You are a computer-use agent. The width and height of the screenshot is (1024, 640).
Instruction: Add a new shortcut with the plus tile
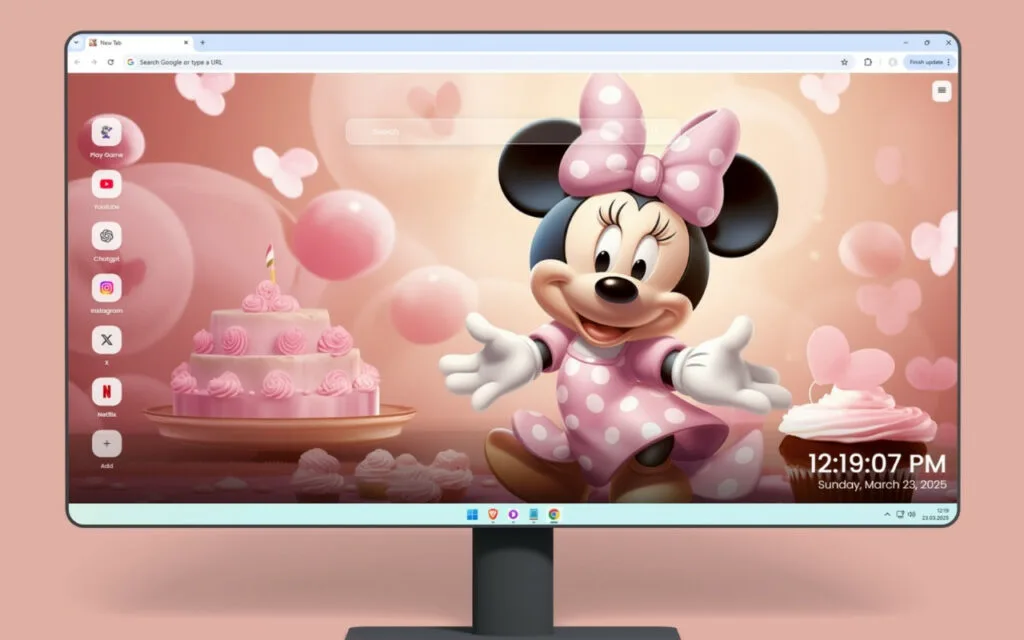pos(106,444)
